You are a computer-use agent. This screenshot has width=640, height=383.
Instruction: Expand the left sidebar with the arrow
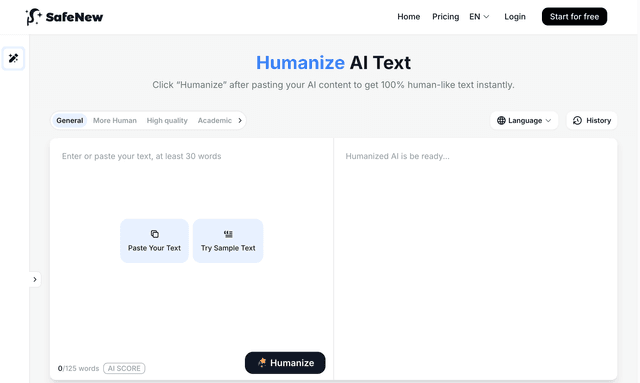35,279
